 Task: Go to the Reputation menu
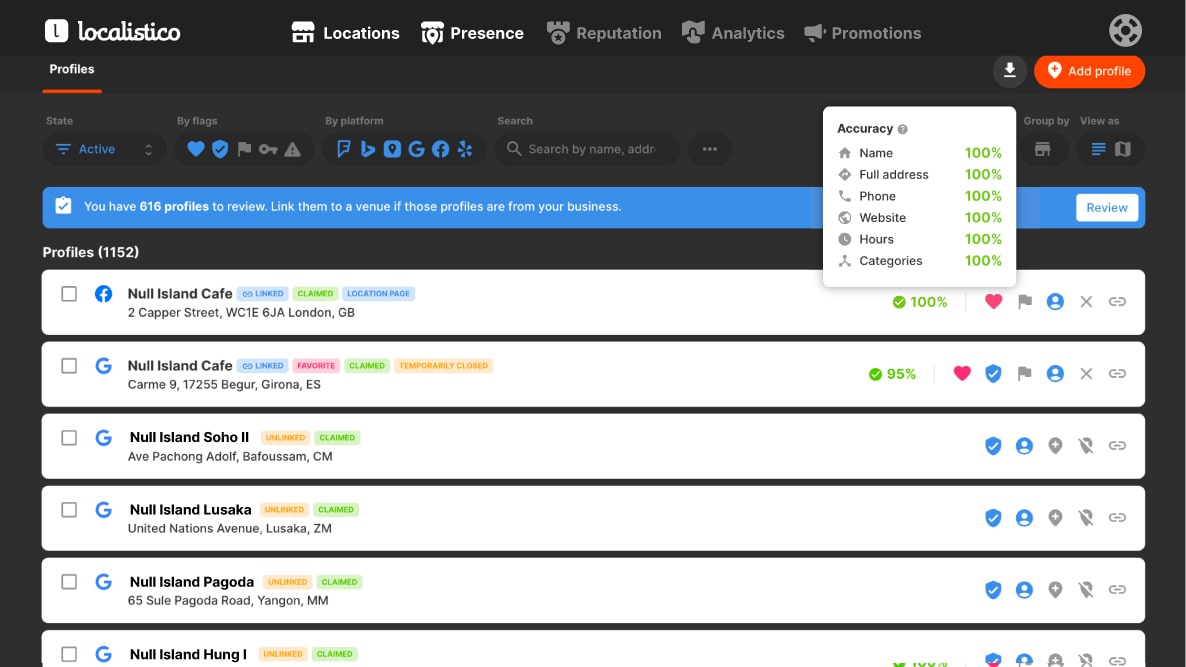604,33
